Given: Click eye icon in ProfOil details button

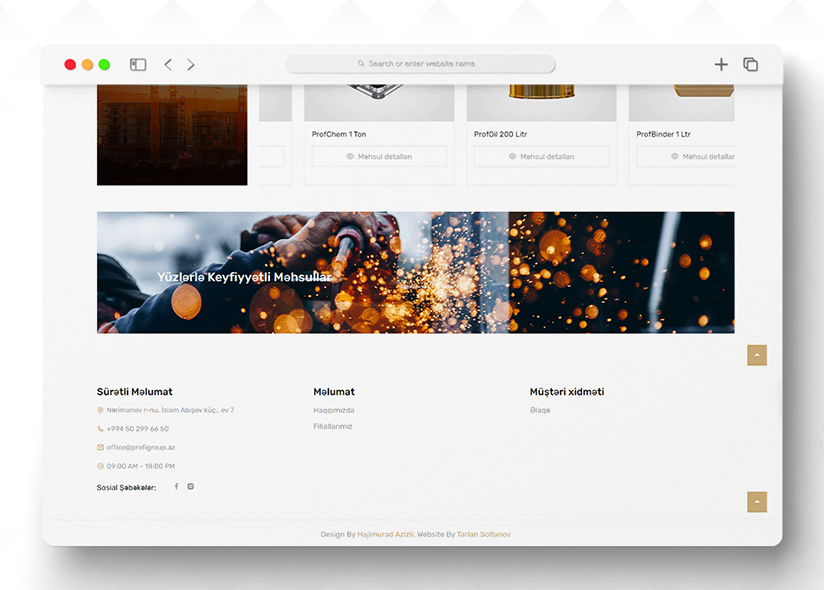Looking at the screenshot, I should tap(512, 157).
